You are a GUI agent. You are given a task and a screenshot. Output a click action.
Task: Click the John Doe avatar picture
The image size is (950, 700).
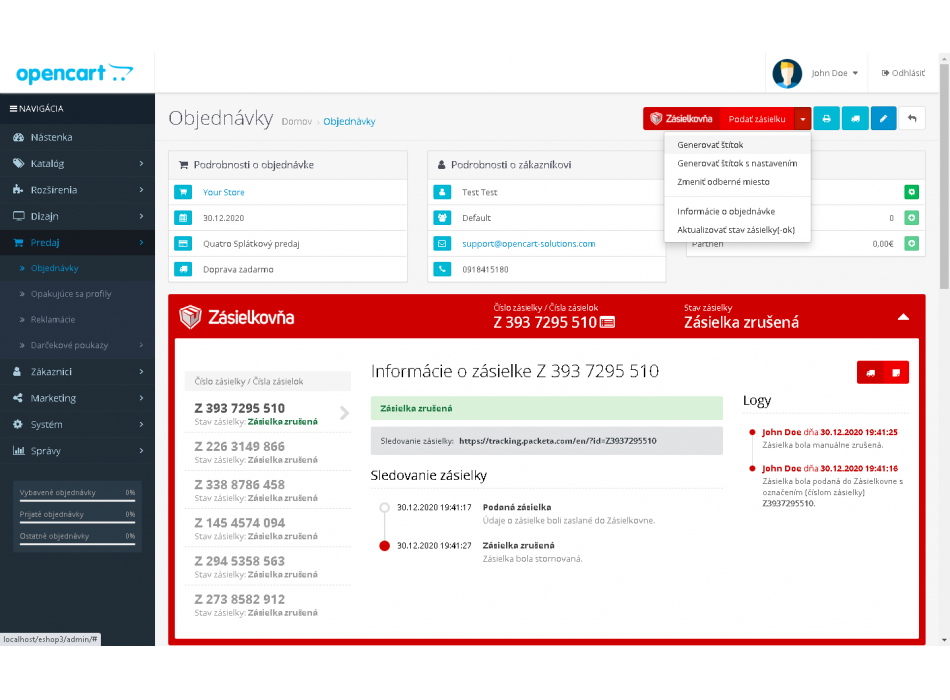click(787, 73)
